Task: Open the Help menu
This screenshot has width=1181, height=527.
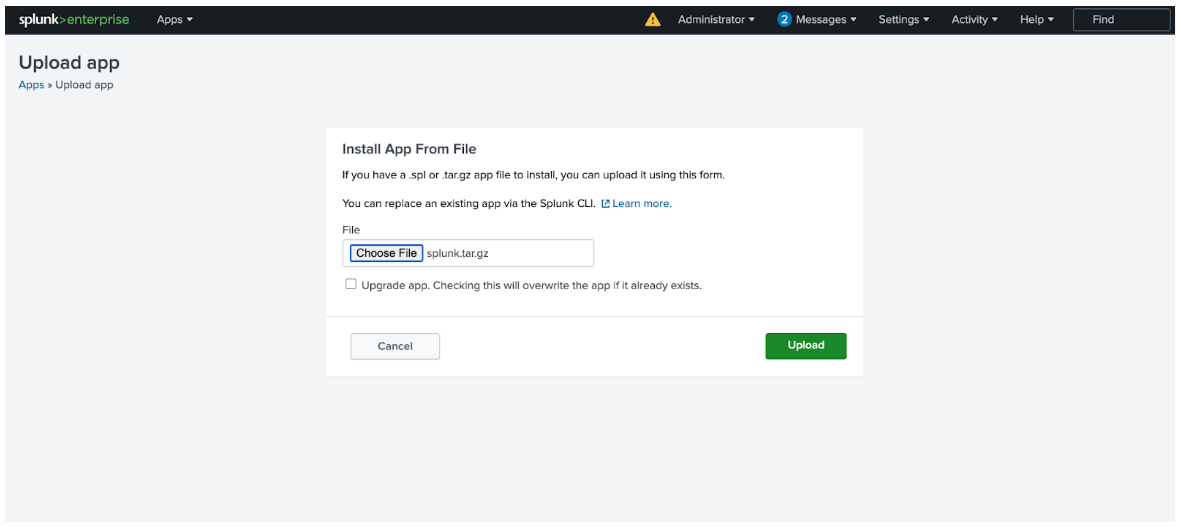Action: point(1037,19)
